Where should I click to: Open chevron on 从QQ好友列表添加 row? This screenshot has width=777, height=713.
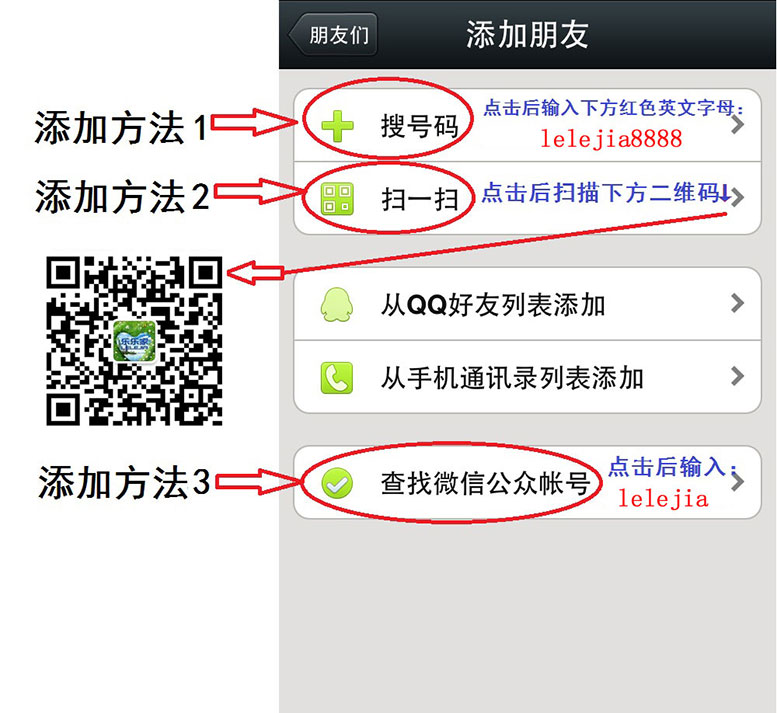(x=737, y=303)
